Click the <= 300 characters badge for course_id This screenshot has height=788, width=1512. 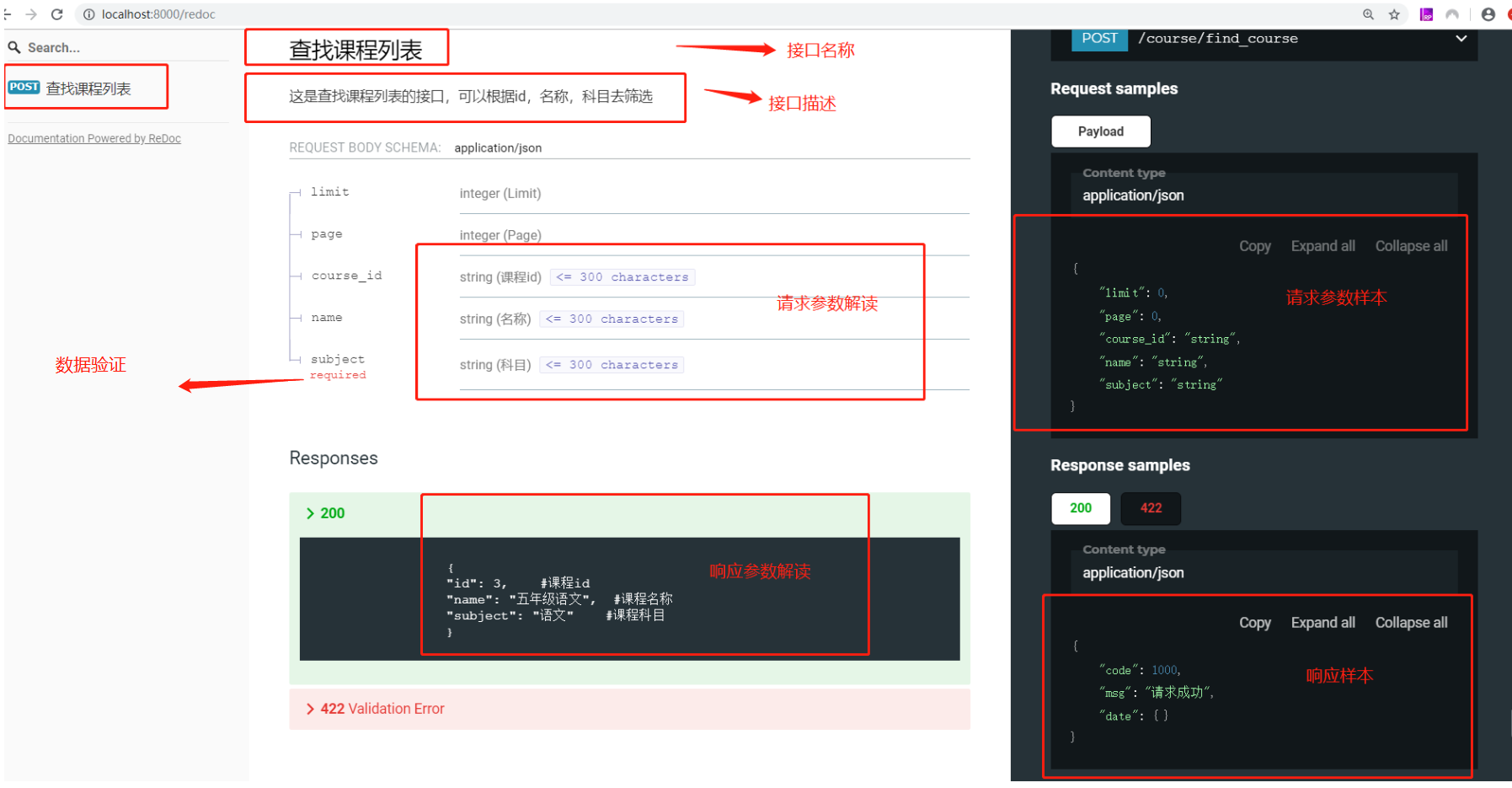622,277
